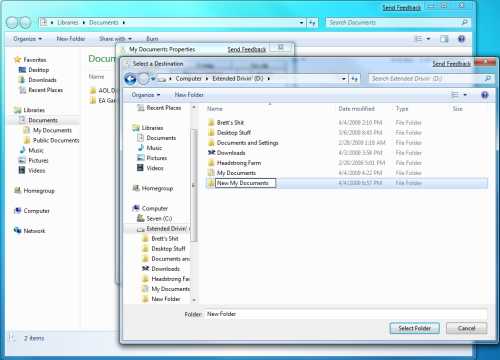Image resolution: width=500 pixels, height=360 pixels.
Task: Click the Type column header
Action: pos(402,109)
